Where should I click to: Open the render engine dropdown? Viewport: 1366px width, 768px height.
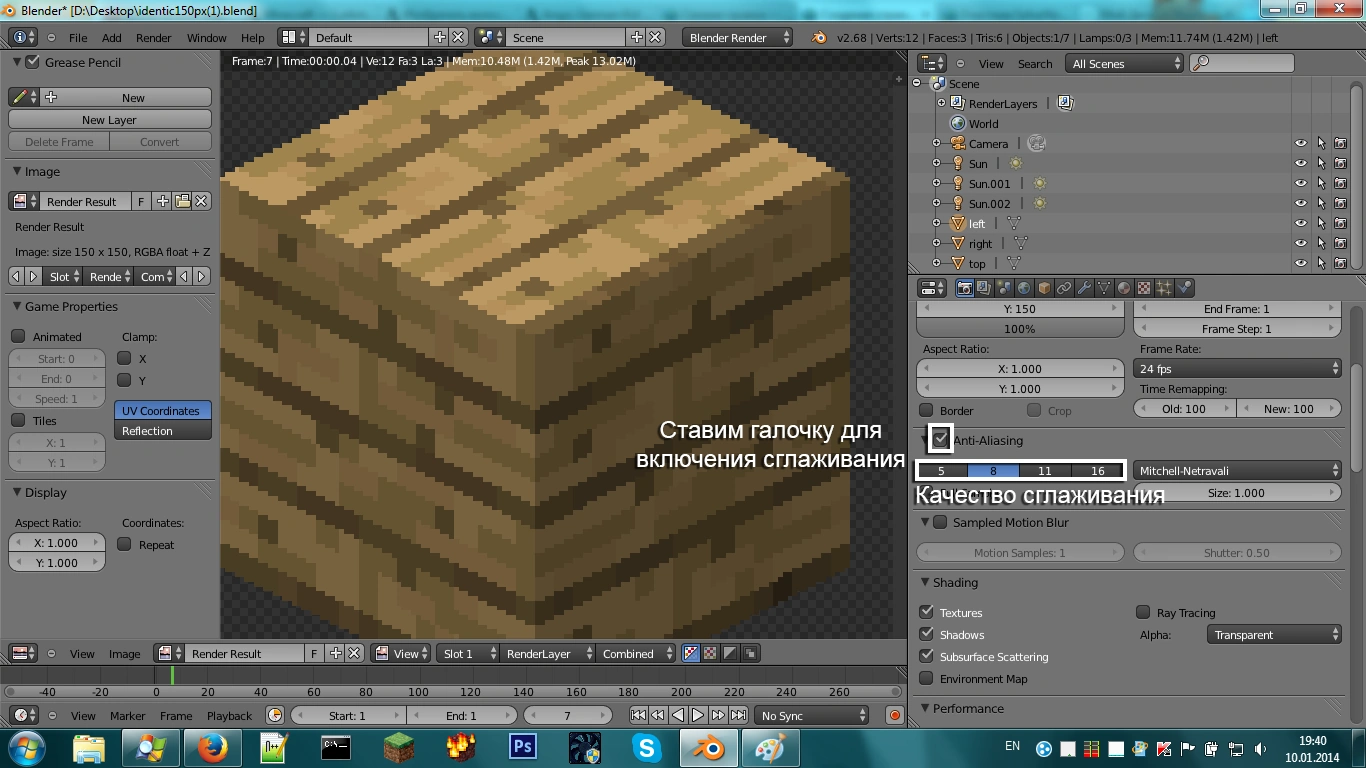pyautogui.click(x=738, y=37)
